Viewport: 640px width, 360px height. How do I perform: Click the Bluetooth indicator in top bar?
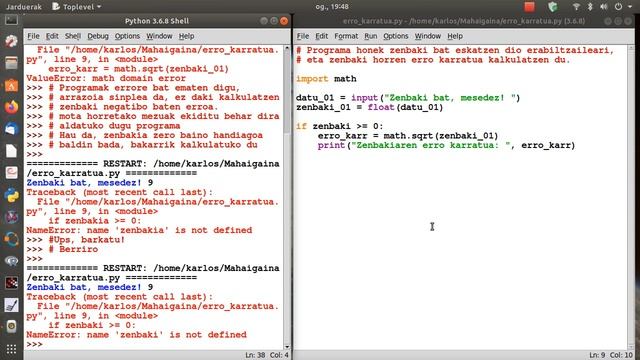pyautogui.click(x=590, y=7)
